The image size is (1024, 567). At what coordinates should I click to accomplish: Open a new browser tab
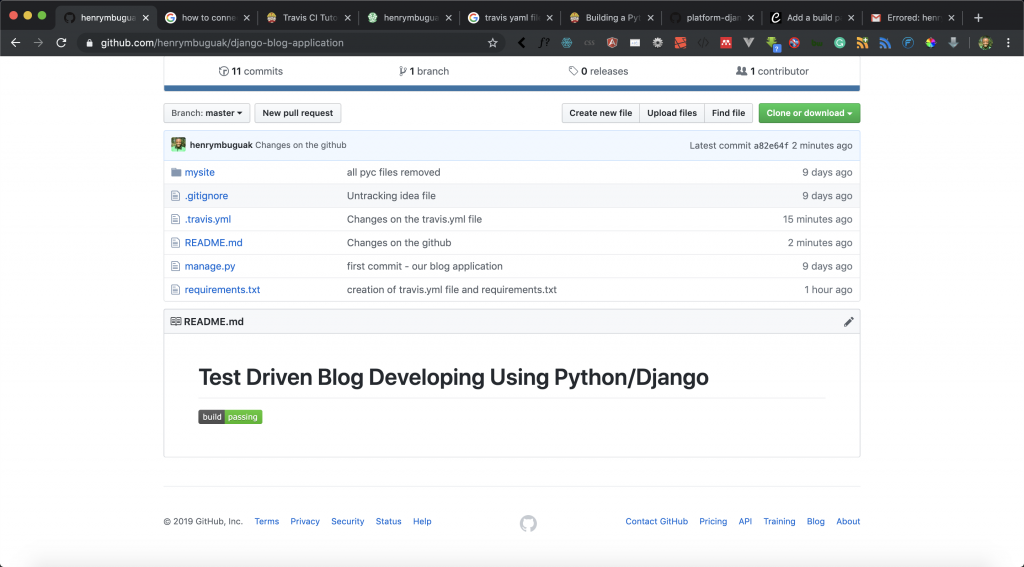(x=978, y=18)
